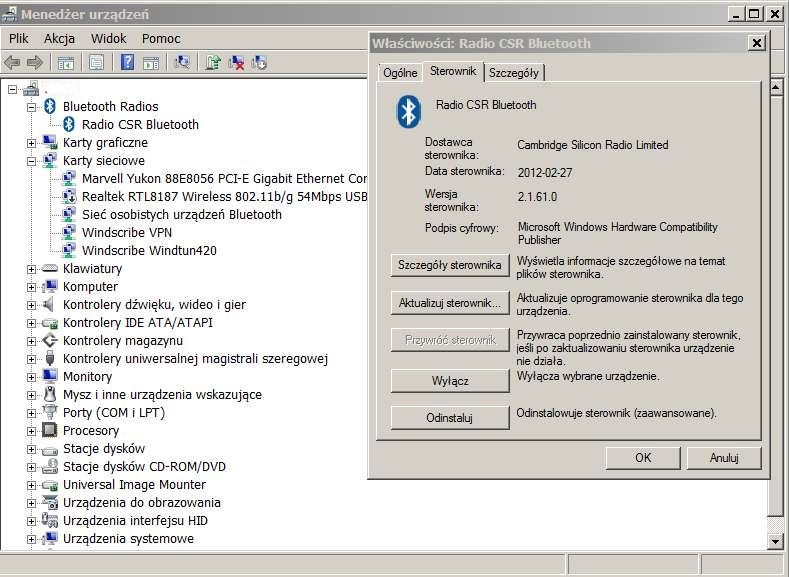Switch to the Szczegóły tab
Image resolution: width=789 pixels, height=577 pixels.
pyautogui.click(x=514, y=72)
